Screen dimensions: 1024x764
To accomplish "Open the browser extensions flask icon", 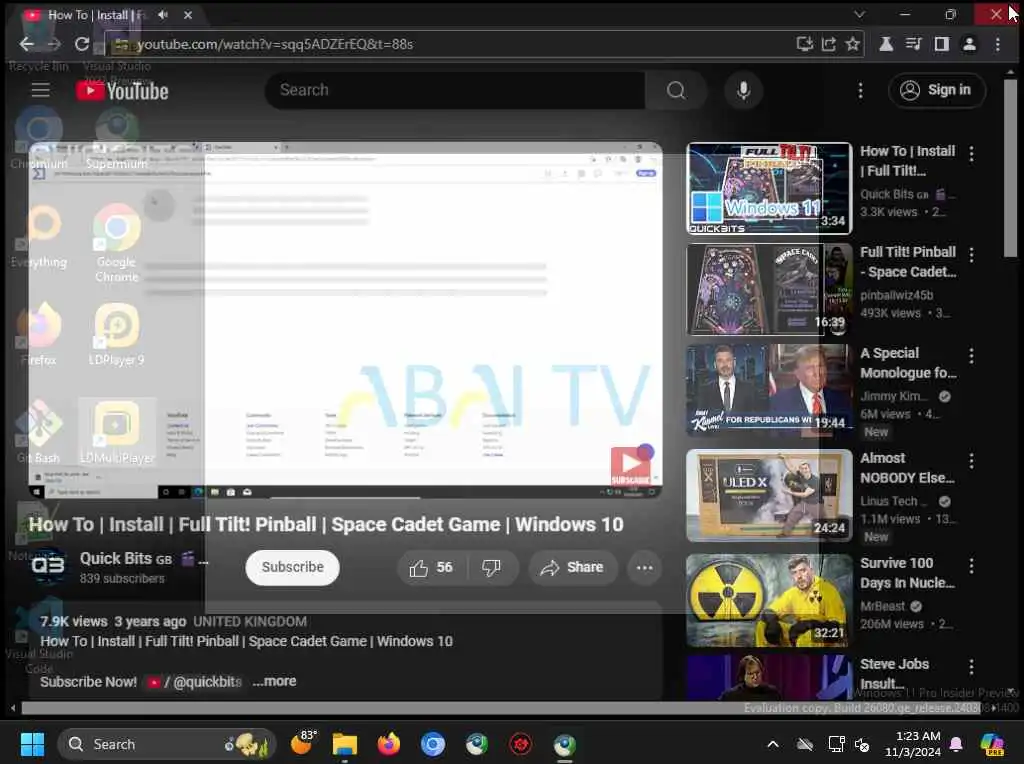I will pos(886,44).
